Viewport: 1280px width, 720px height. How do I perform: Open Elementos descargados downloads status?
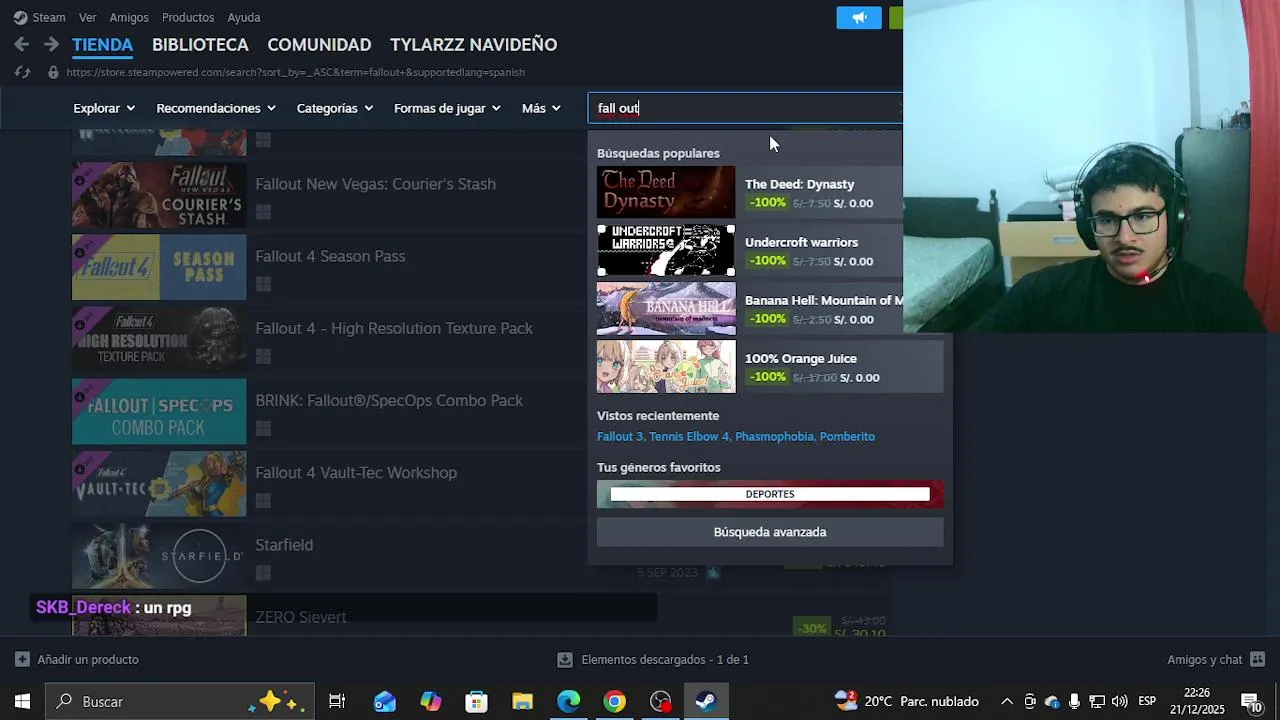(x=653, y=660)
